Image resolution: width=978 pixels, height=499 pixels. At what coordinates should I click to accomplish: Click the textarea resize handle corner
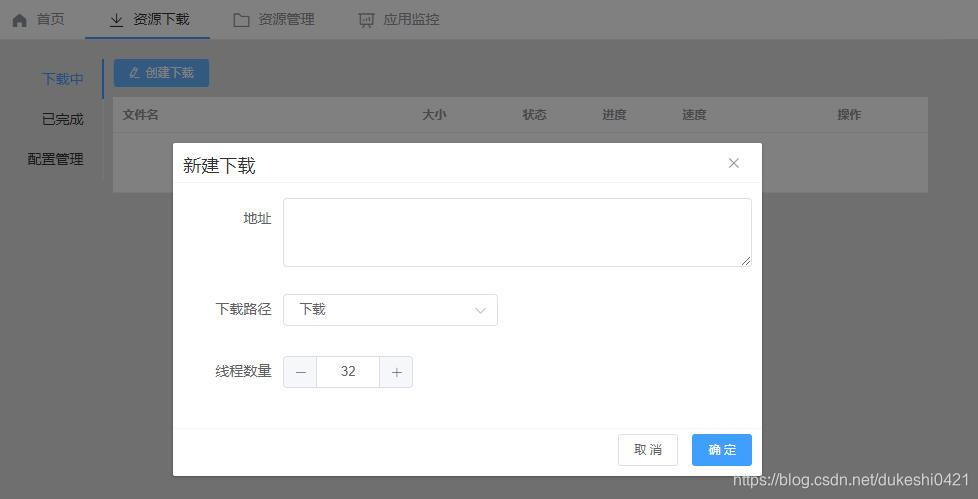coord(746,261)
